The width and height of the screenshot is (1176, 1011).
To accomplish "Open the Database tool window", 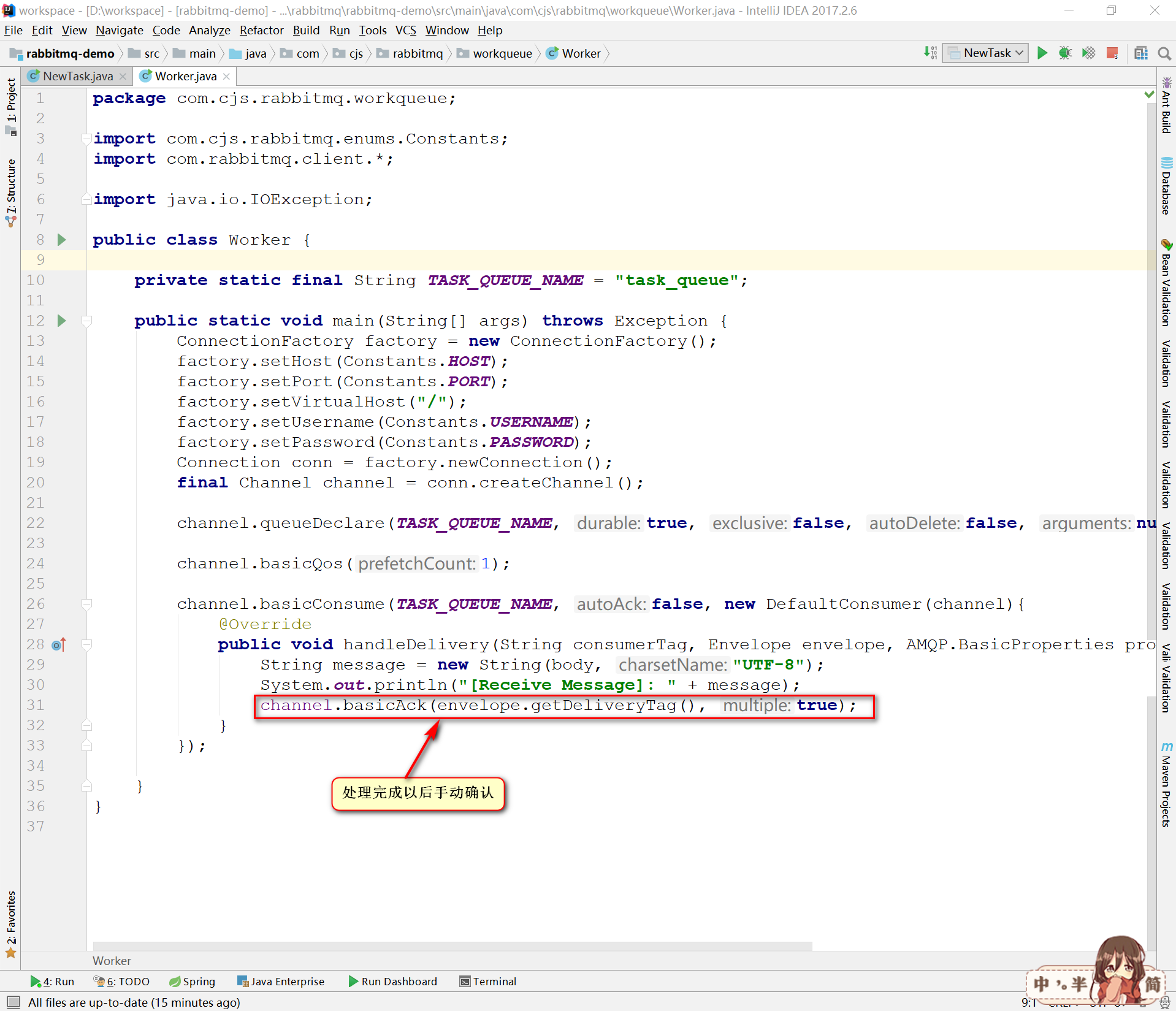I will 1166,186.
